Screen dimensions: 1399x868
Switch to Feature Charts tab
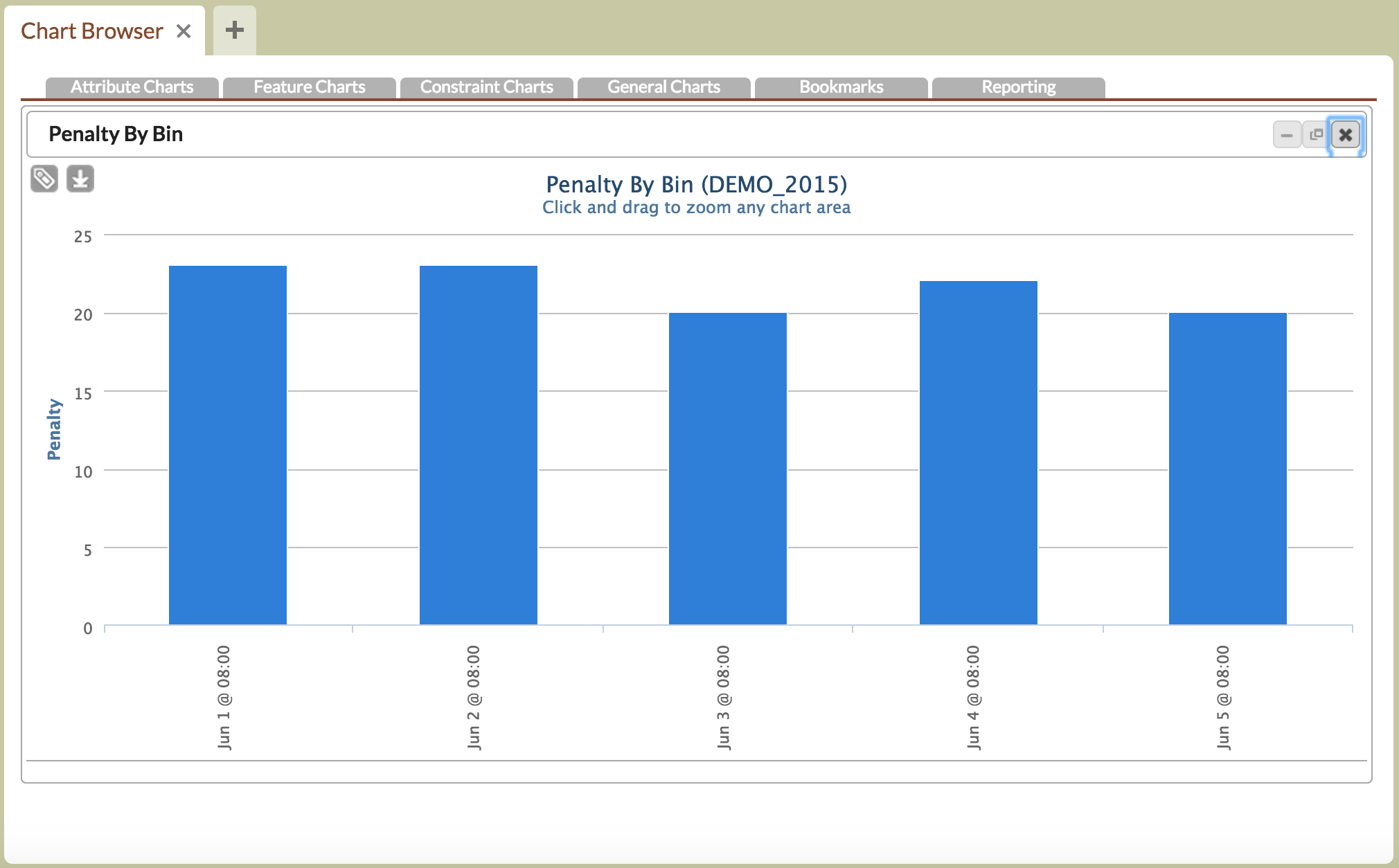(x=310, y=87)
